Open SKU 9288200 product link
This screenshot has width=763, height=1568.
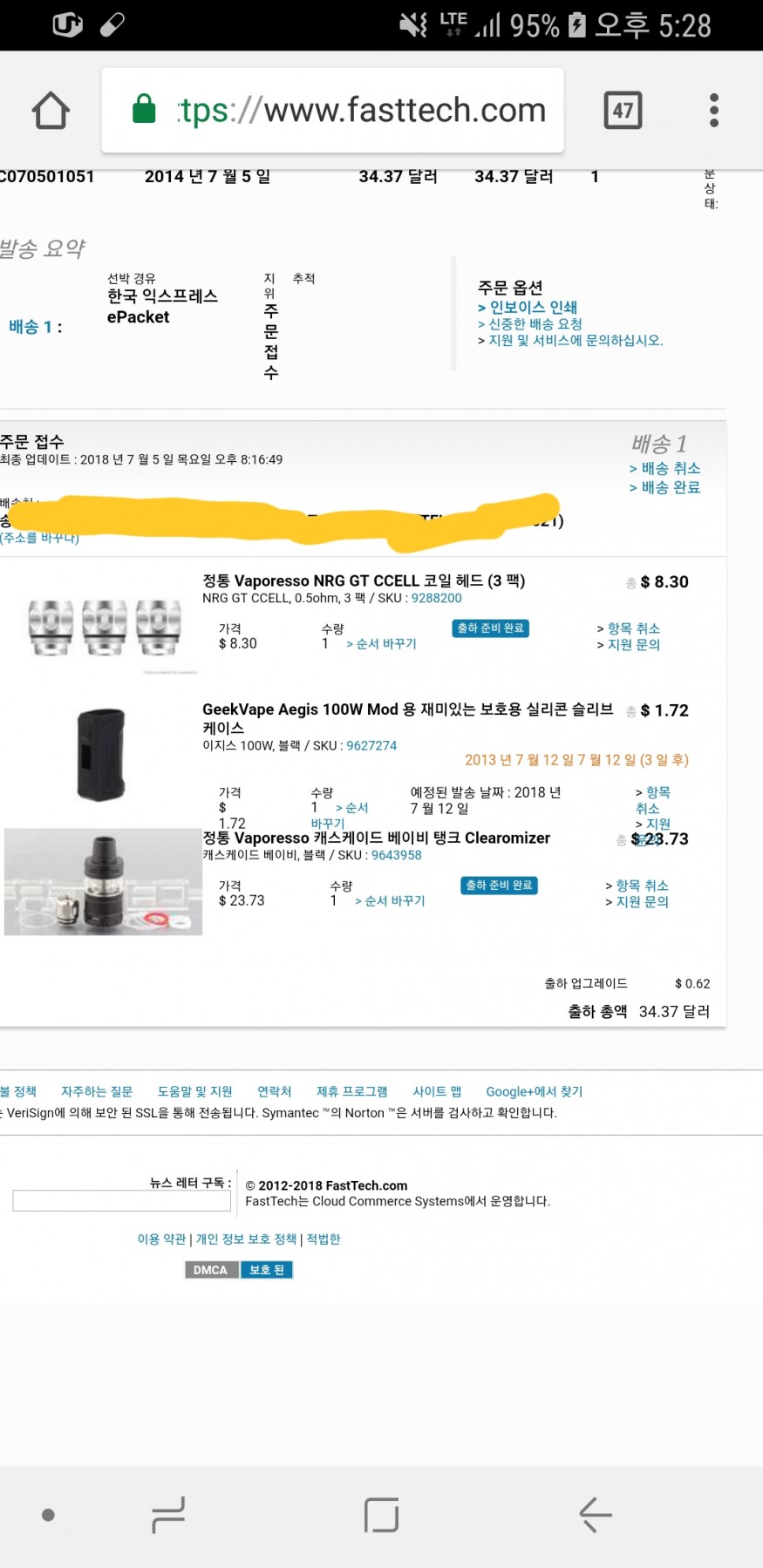(x=436, y=598)
